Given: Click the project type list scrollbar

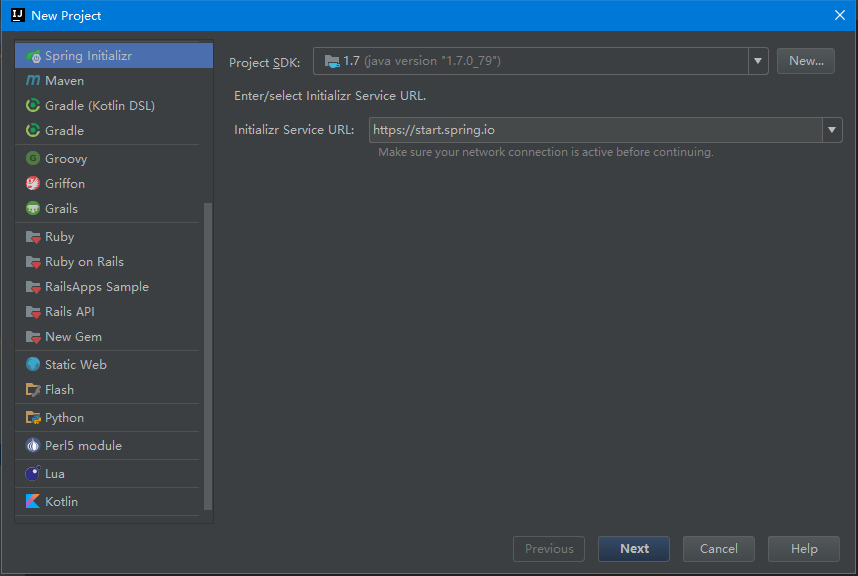Looking at the screenshot, I should pyautogui.click(x=208, y=356).
